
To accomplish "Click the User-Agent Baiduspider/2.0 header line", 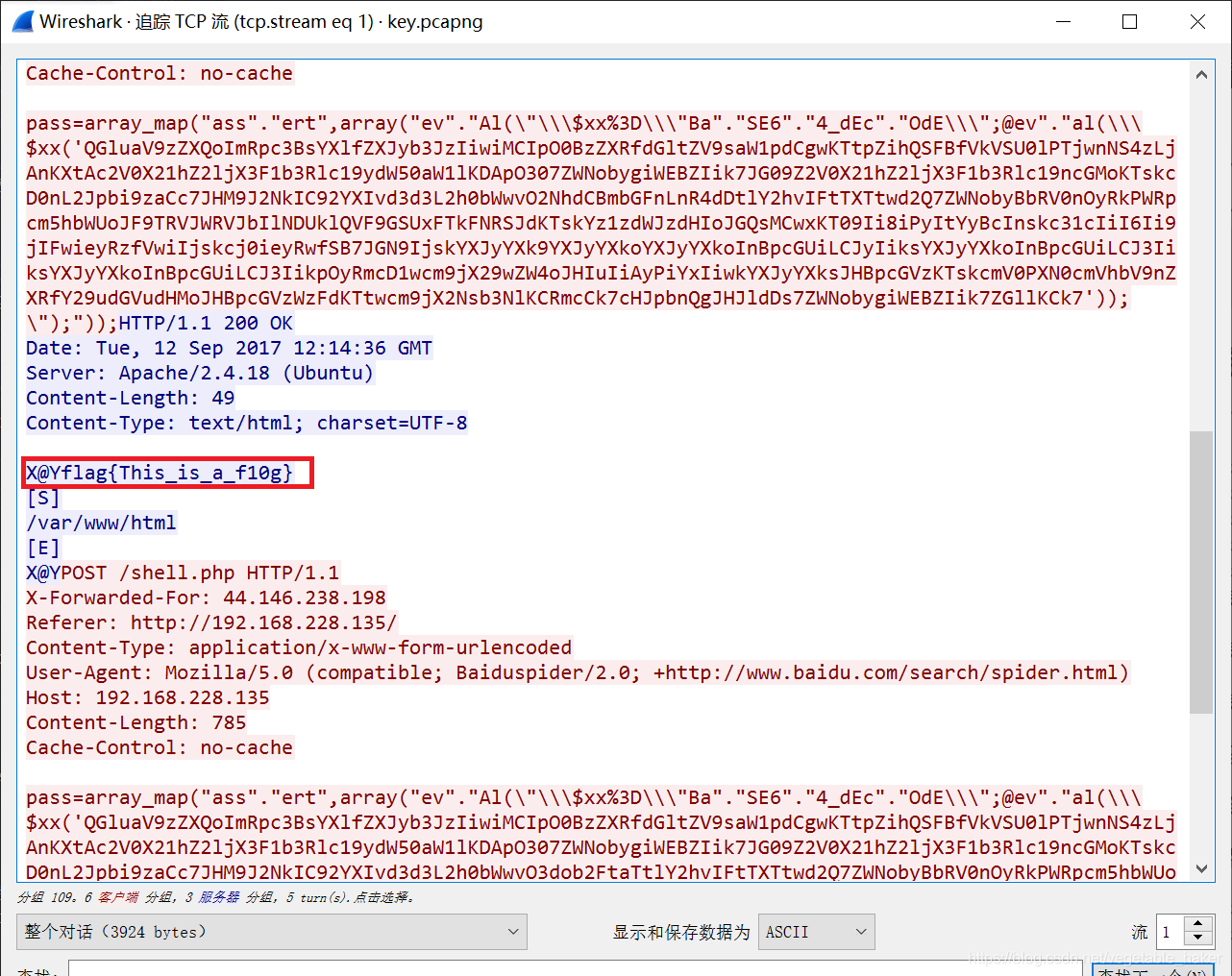I will [x=578, y=672].
